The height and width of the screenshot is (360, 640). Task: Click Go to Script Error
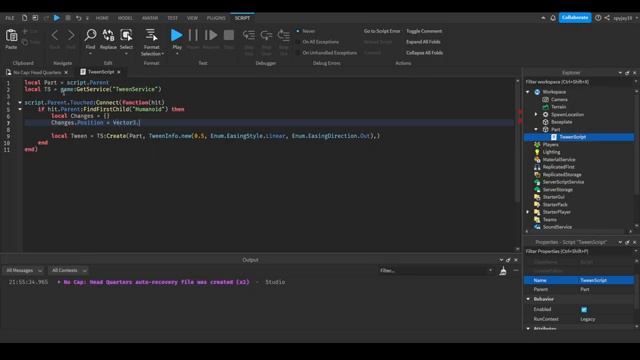(382, 31)
